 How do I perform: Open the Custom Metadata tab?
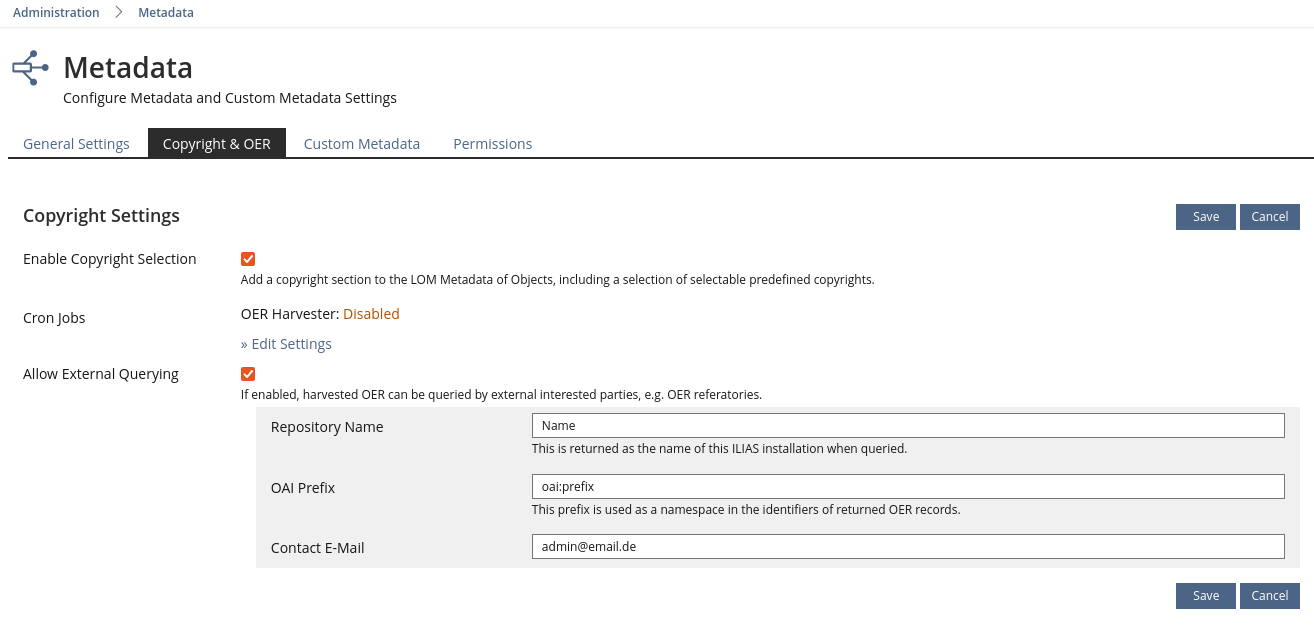(x=361, y=144)
